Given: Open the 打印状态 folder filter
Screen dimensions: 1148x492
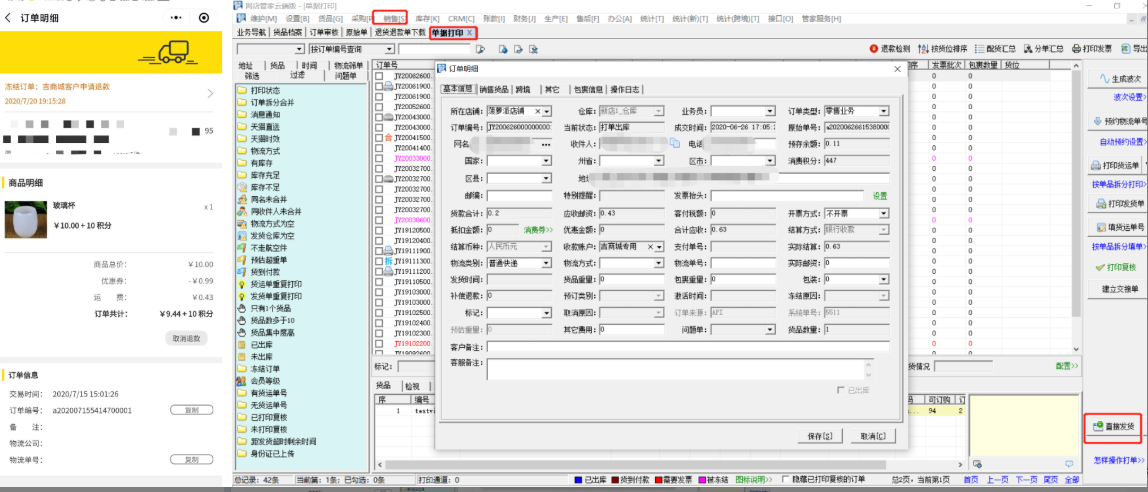Looking at the screenshot, I should [x=265, y=91].
